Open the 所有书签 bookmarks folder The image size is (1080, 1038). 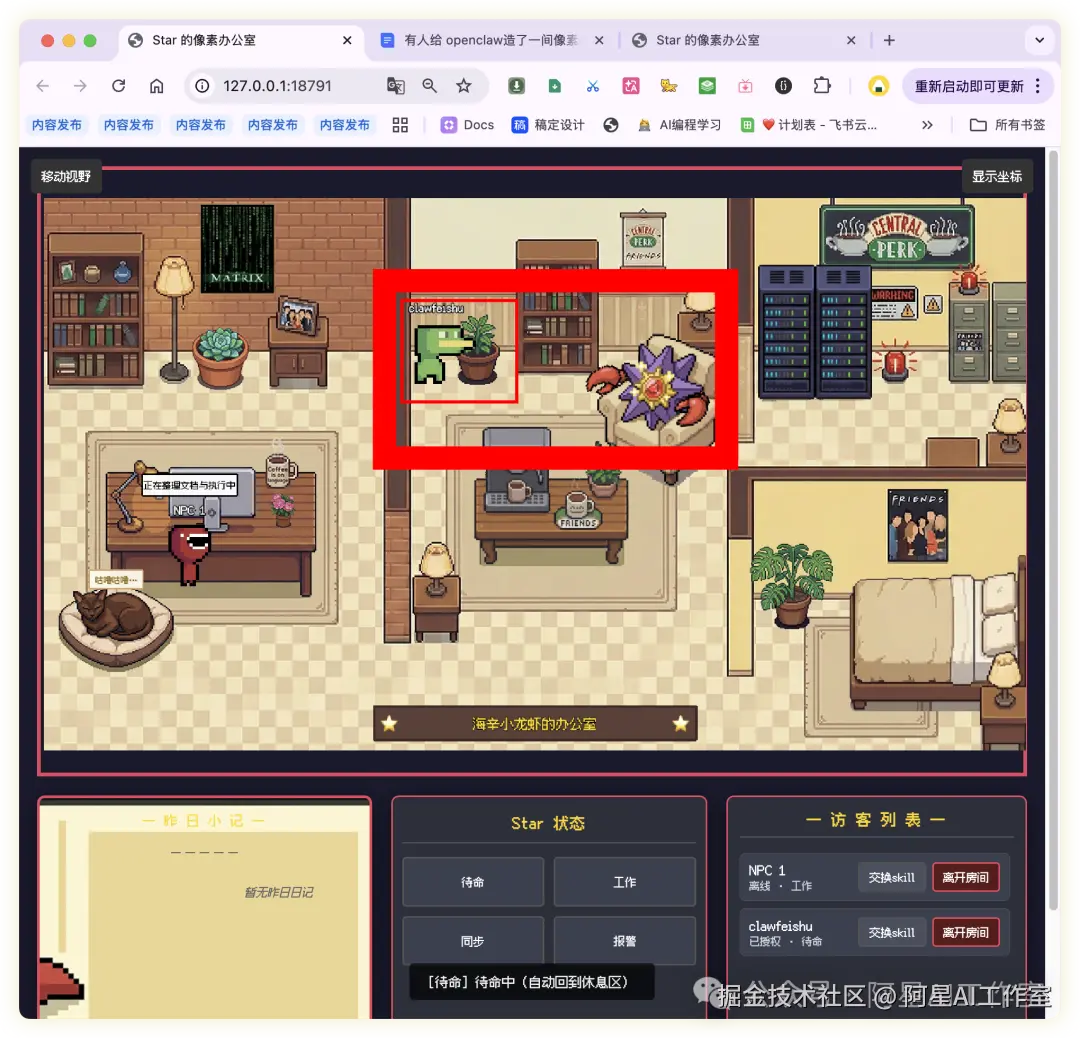coord(1007,125)
